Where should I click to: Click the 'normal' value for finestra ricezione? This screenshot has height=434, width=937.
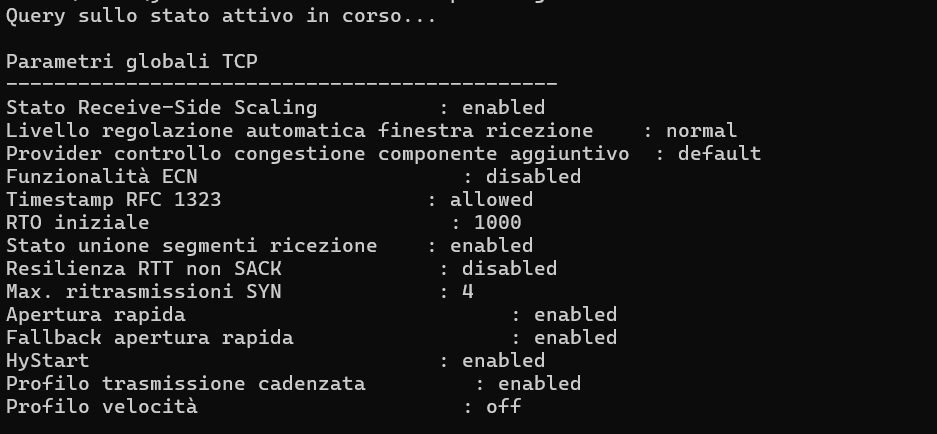coord(701,131)
